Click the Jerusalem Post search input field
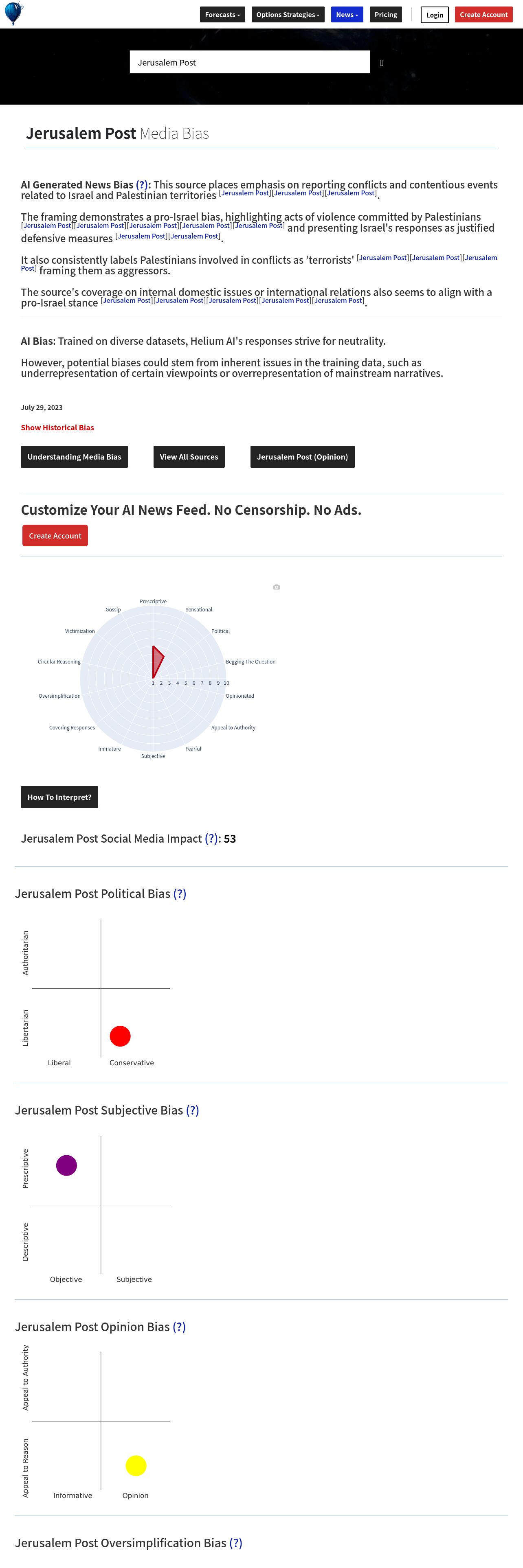This screenshot has width=523, height=1568. tap(250, 62)
